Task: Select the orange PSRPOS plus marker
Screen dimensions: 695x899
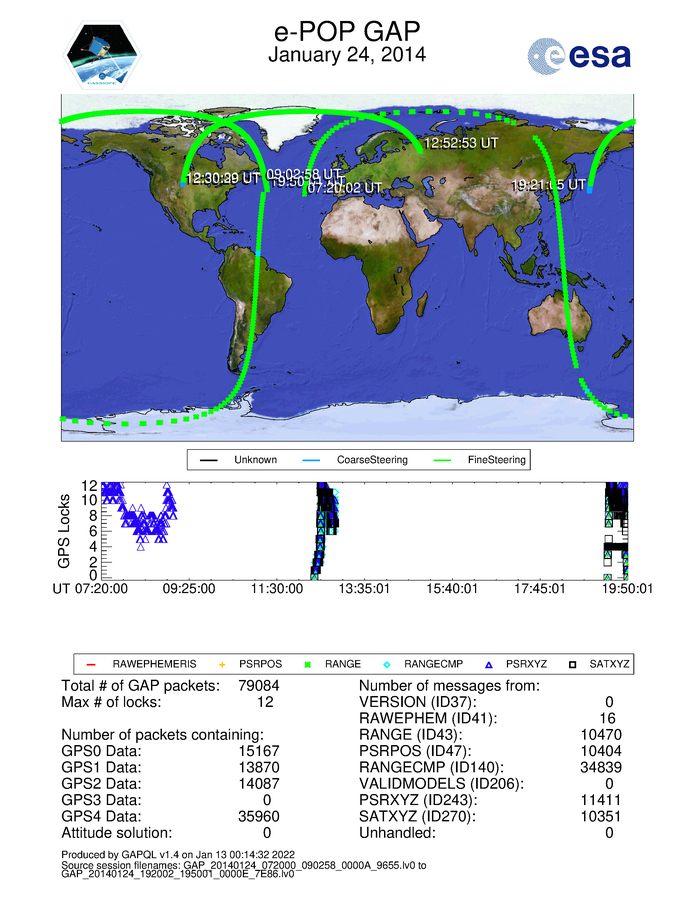Action: [x=223, y=663]
